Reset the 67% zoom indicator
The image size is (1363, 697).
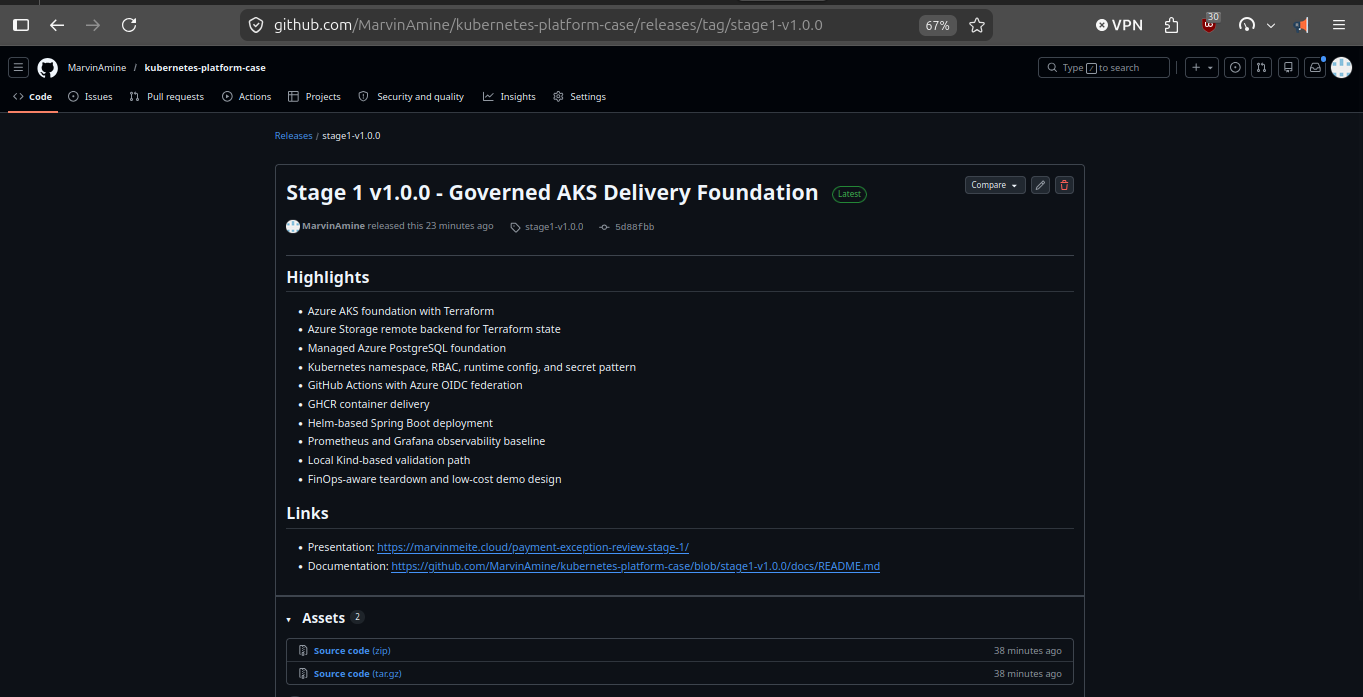937,25
